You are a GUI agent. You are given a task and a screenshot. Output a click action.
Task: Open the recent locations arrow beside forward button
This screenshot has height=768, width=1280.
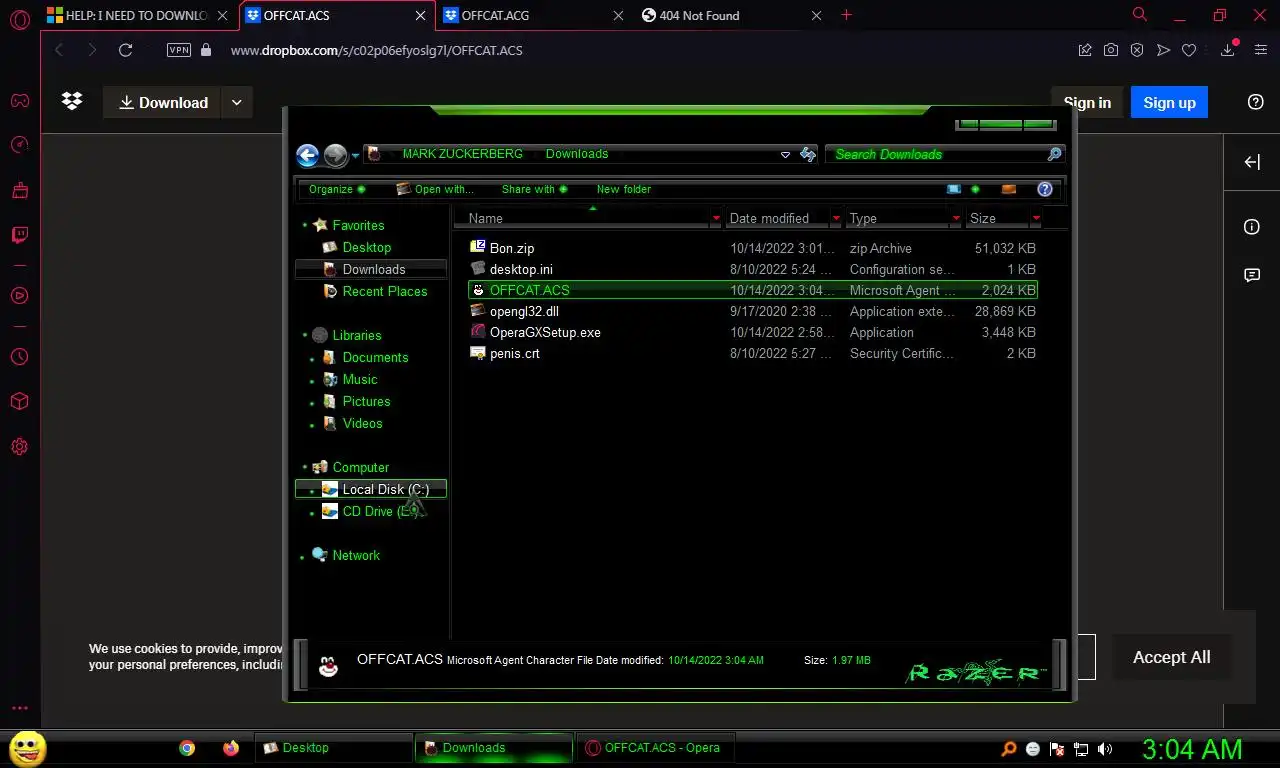click(x=356, y=156)
